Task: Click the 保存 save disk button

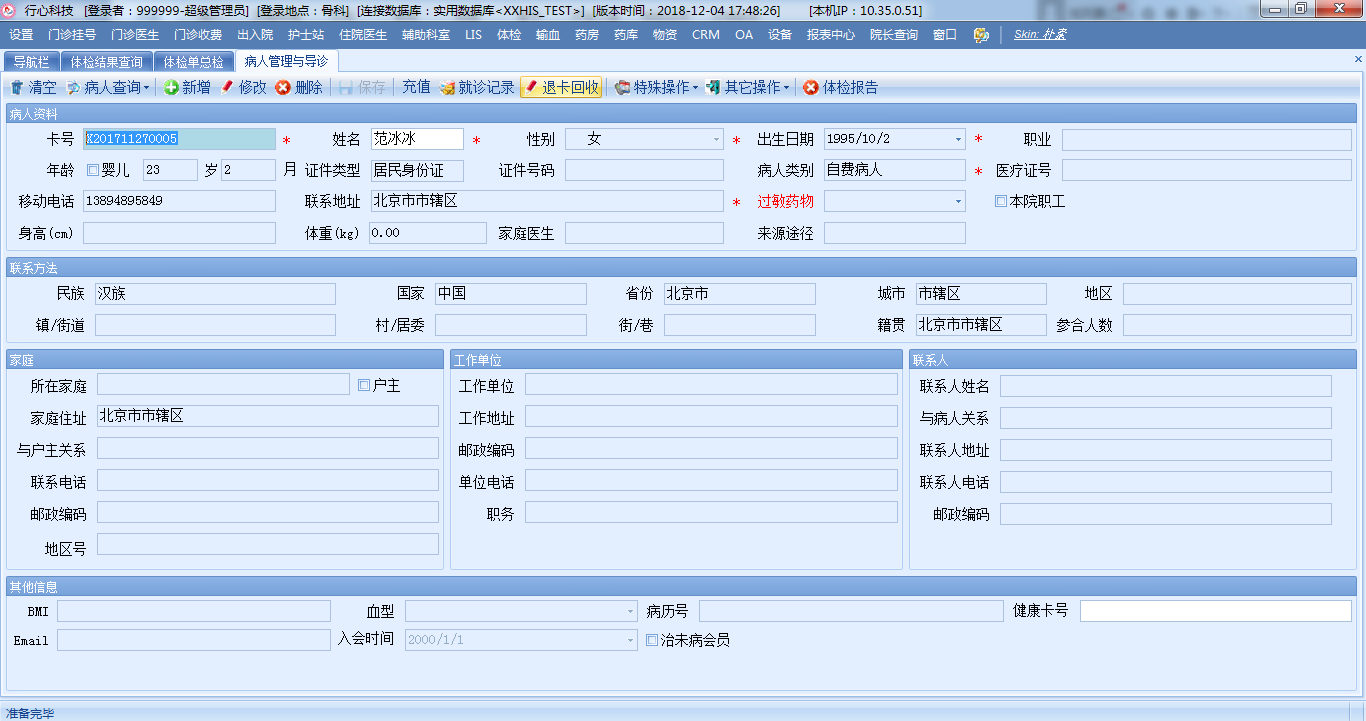Action: (361, 88)
